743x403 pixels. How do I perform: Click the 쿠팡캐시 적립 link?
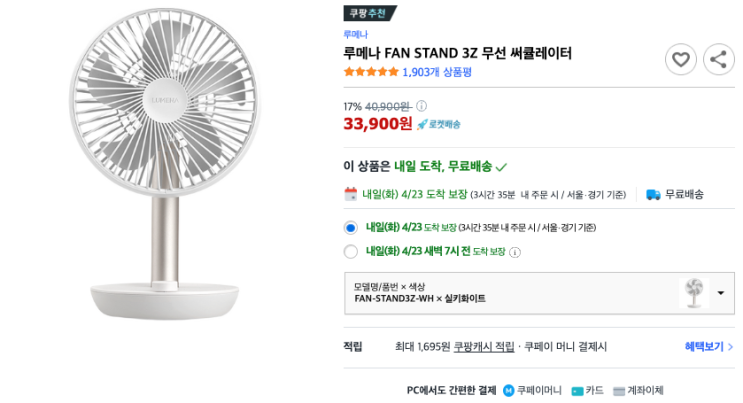[x=485, y=347]
